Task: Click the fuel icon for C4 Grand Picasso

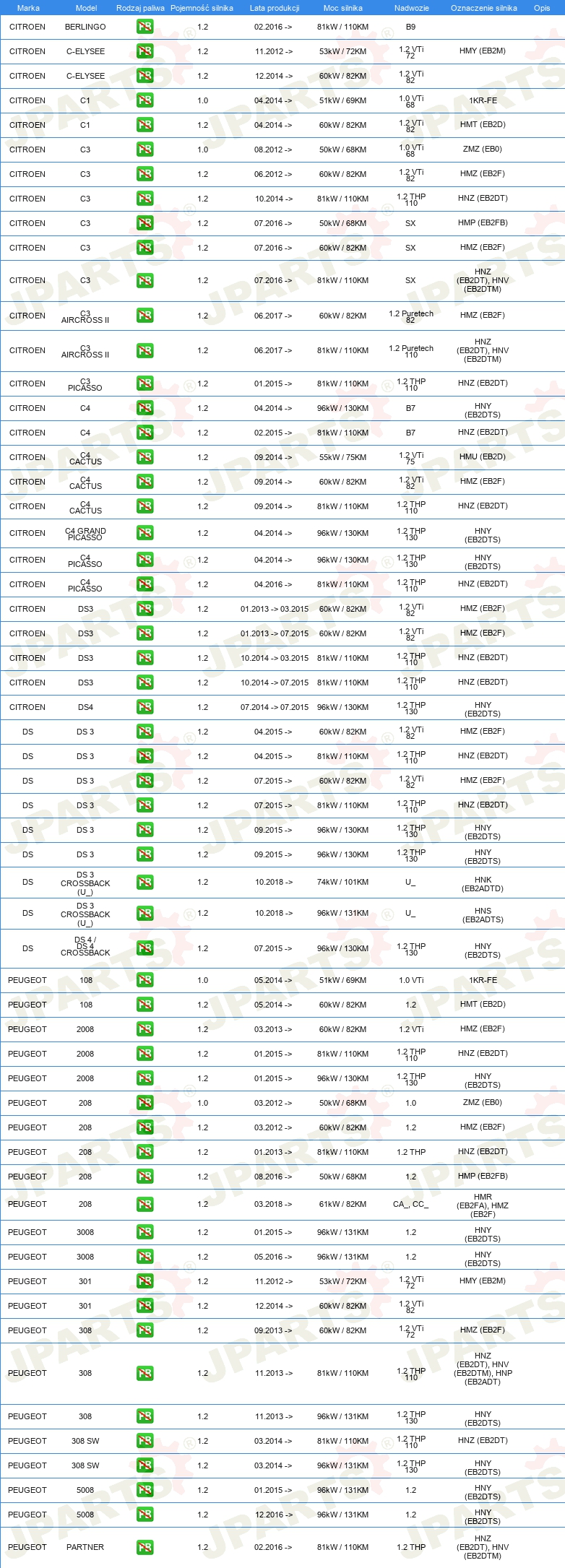Action: click(145, 533)
